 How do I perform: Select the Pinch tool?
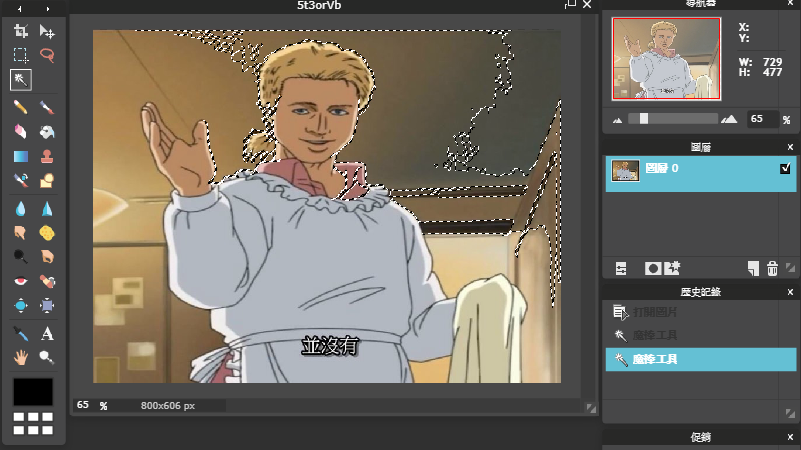(x=47, y=305)
